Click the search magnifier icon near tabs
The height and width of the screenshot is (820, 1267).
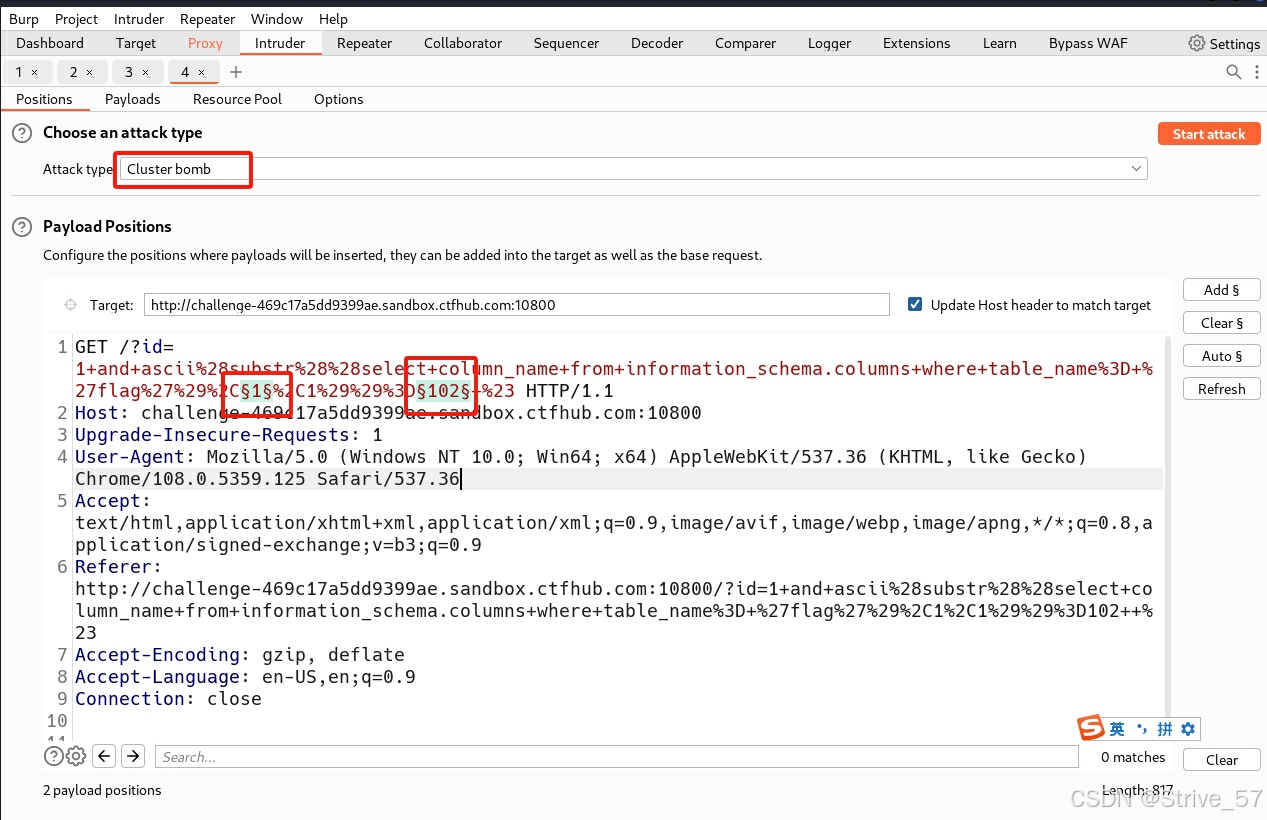click(1234, 72)
